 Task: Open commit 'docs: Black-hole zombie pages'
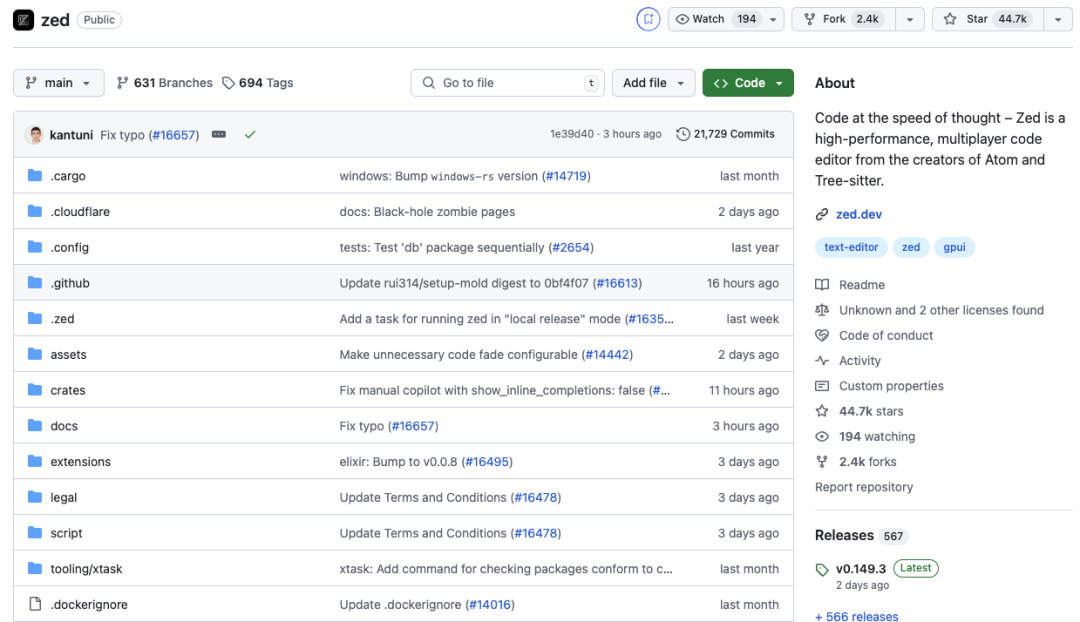coord(427,211)
